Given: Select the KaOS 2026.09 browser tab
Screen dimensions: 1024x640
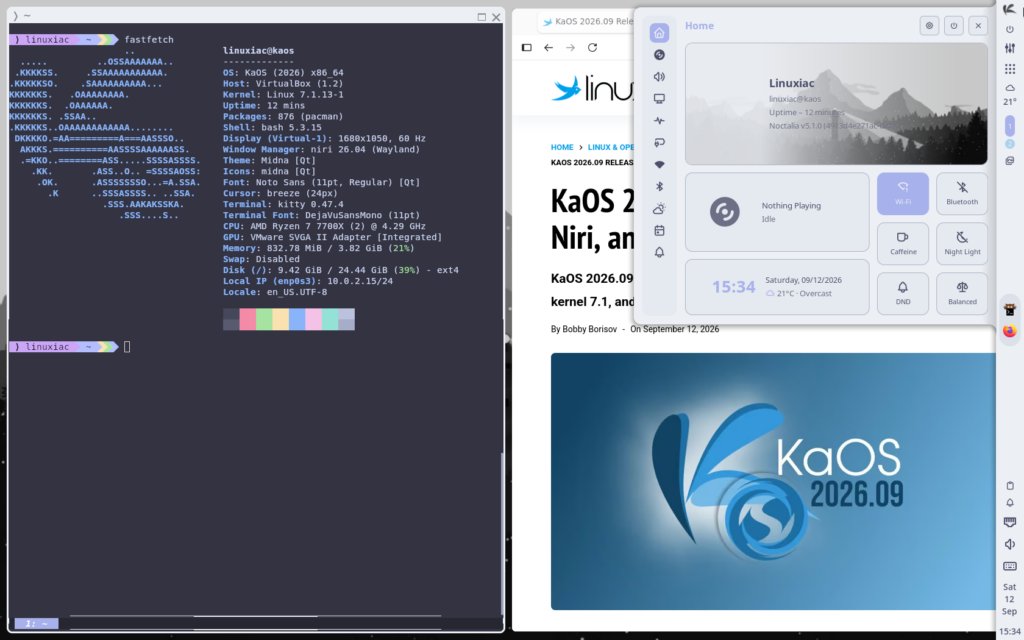Looking at the screenshot, I should (x=588, y=22).
